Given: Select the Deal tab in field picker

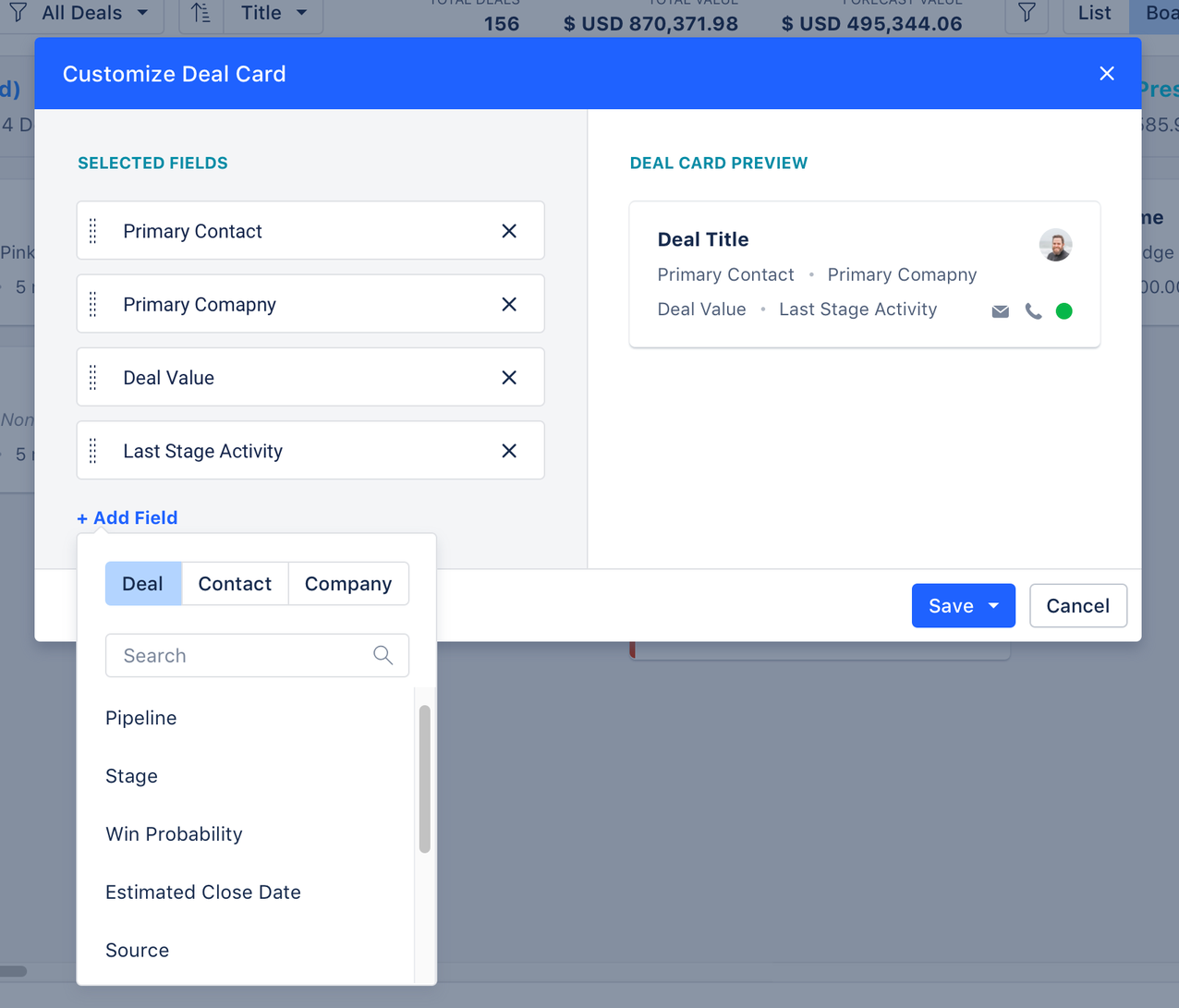Looking at the screenshot, I should pos(143,584).
